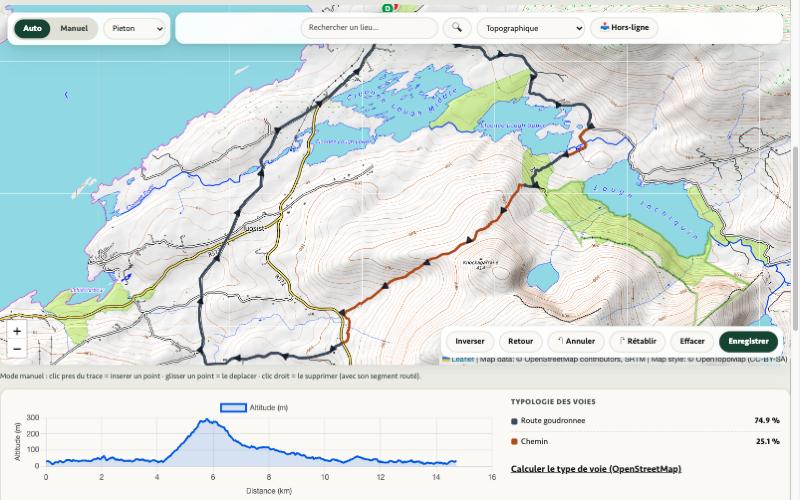Screen dimensions: 800x500
Task: Click the Distance (km) axis label
Action: [x=269, y=491]
